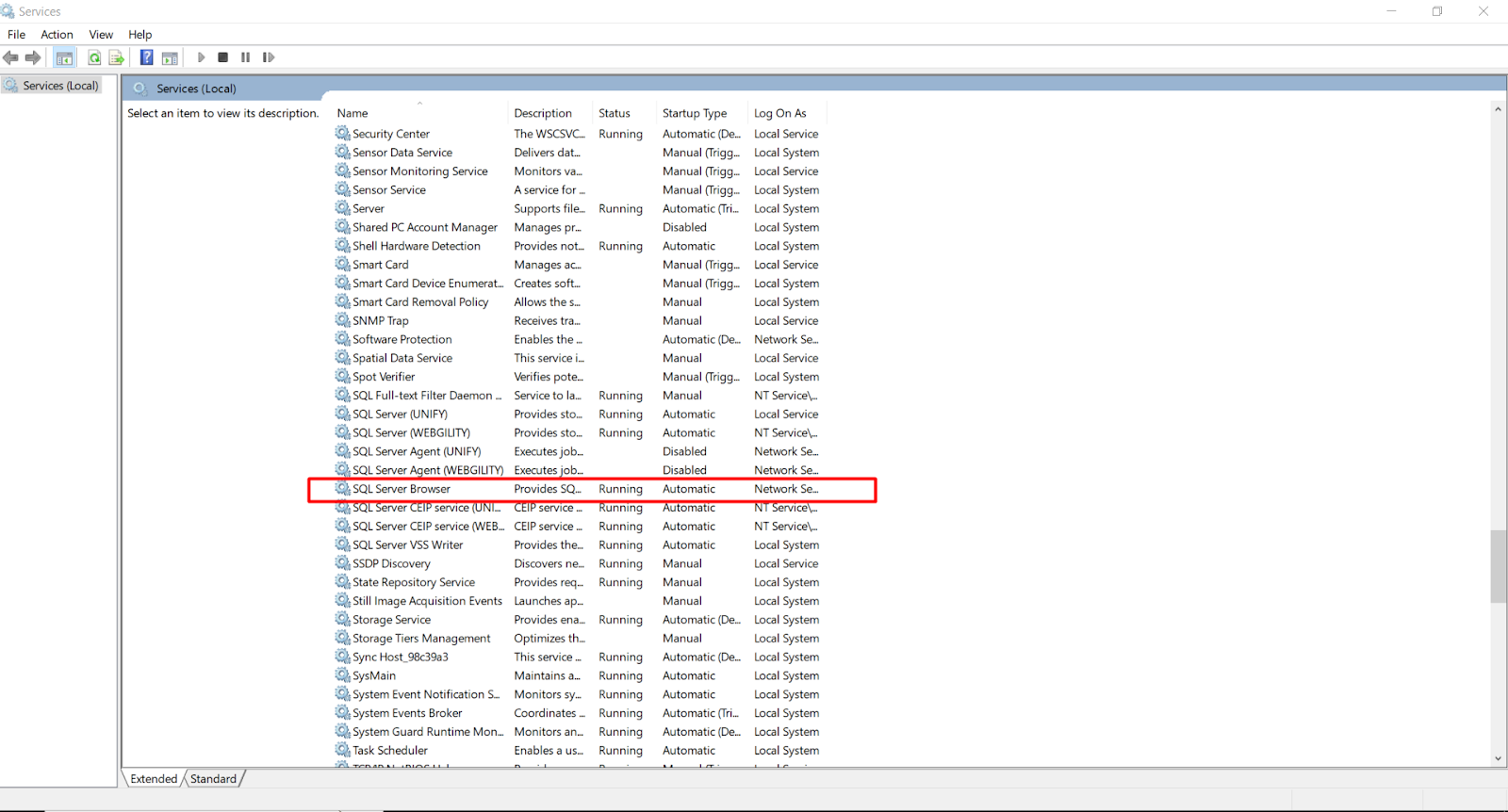Toggle the Show/Hide Console Tree icon
The width and height of the screenshot is (1508, 812).
(64, 58)
